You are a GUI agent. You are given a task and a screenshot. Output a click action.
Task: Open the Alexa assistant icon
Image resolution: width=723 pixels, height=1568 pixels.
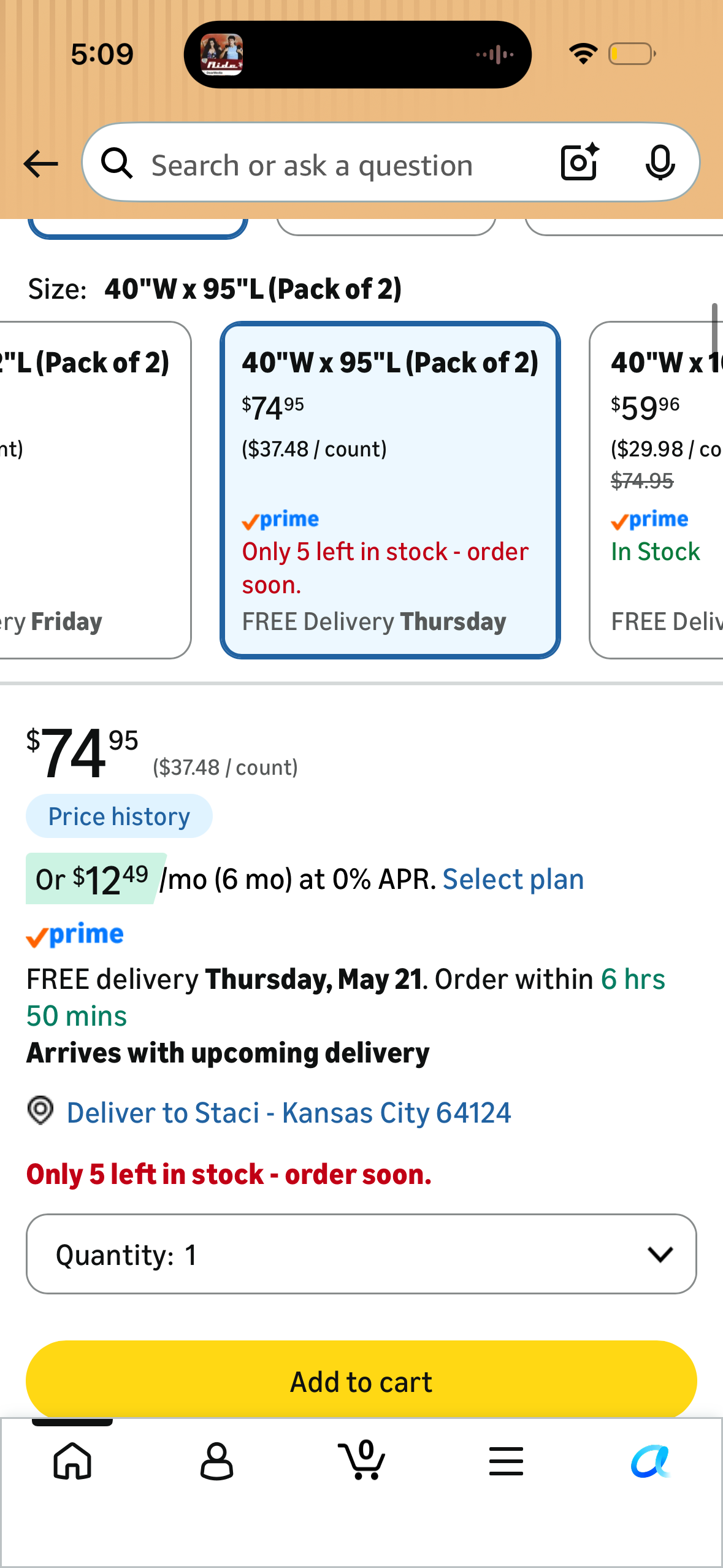651,1461
